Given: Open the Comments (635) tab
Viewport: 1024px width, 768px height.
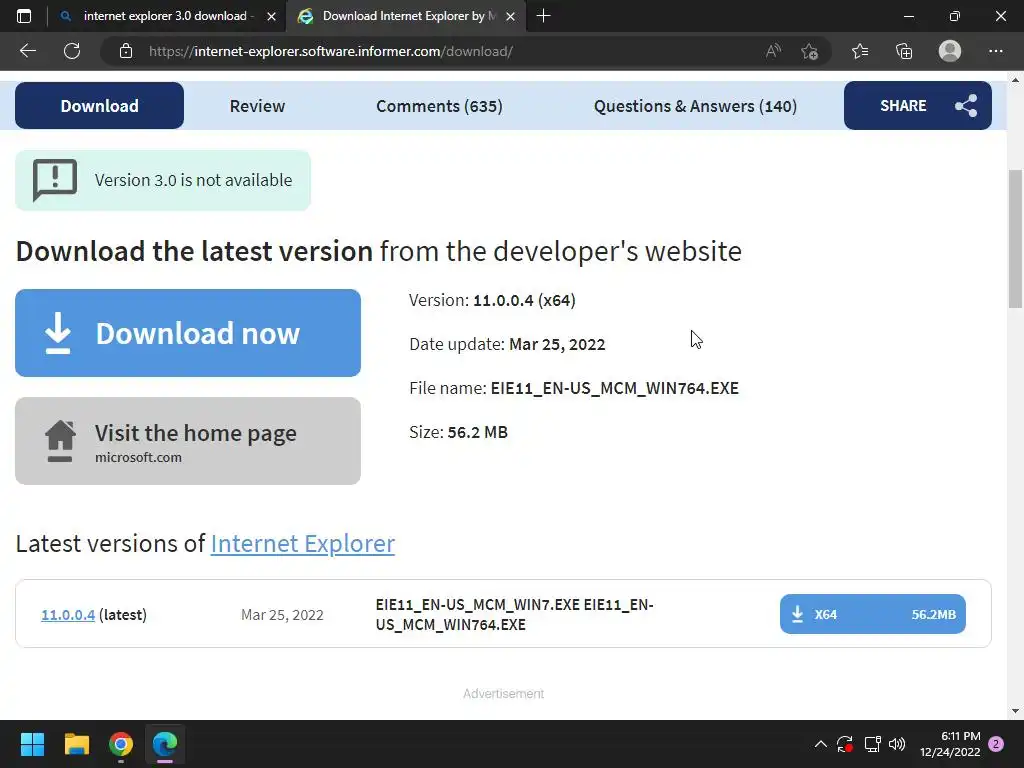Looking at the screenshot, I should [439, 106].
